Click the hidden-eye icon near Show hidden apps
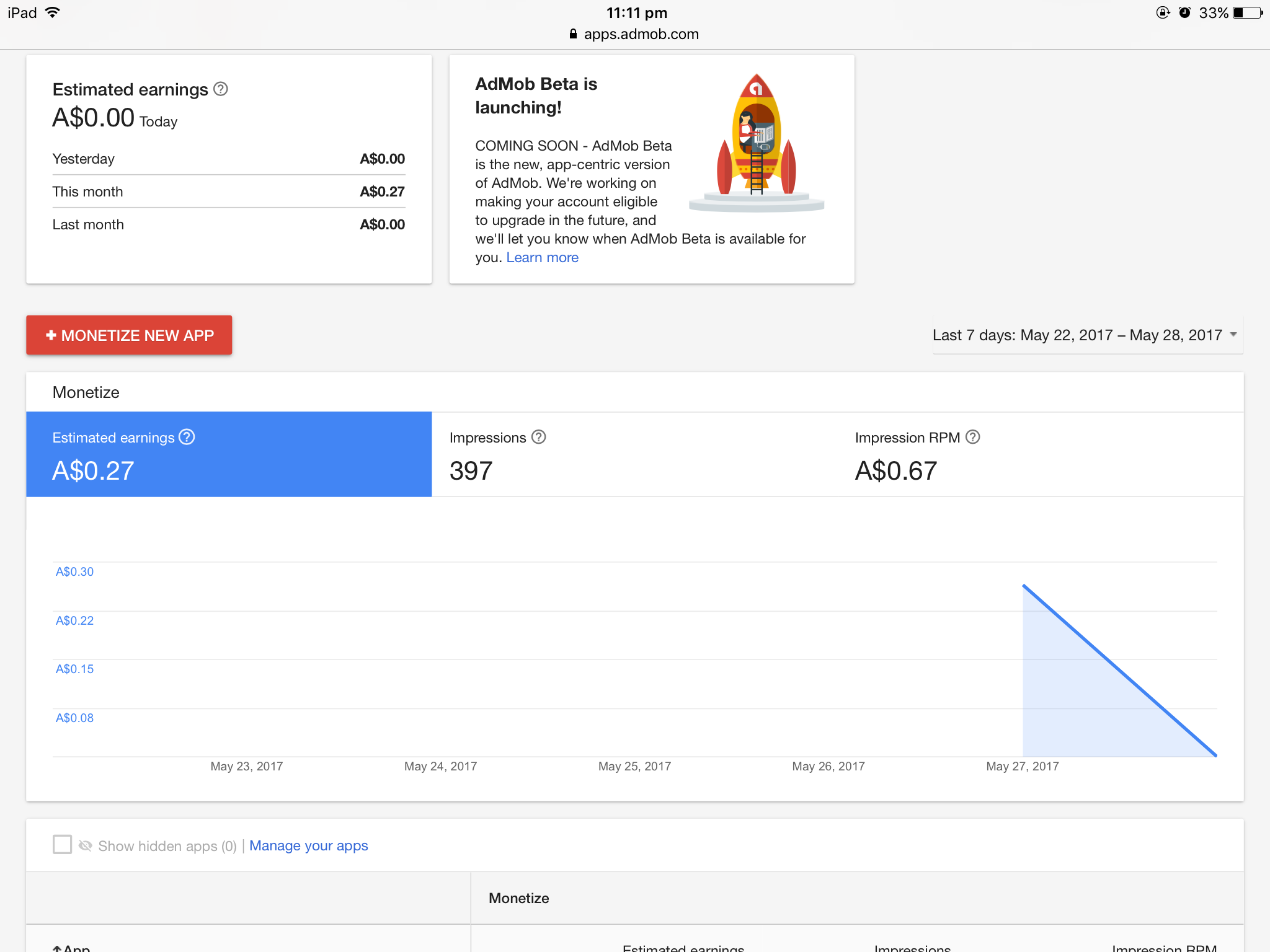The image size is (1270, 952). (86, 845)
